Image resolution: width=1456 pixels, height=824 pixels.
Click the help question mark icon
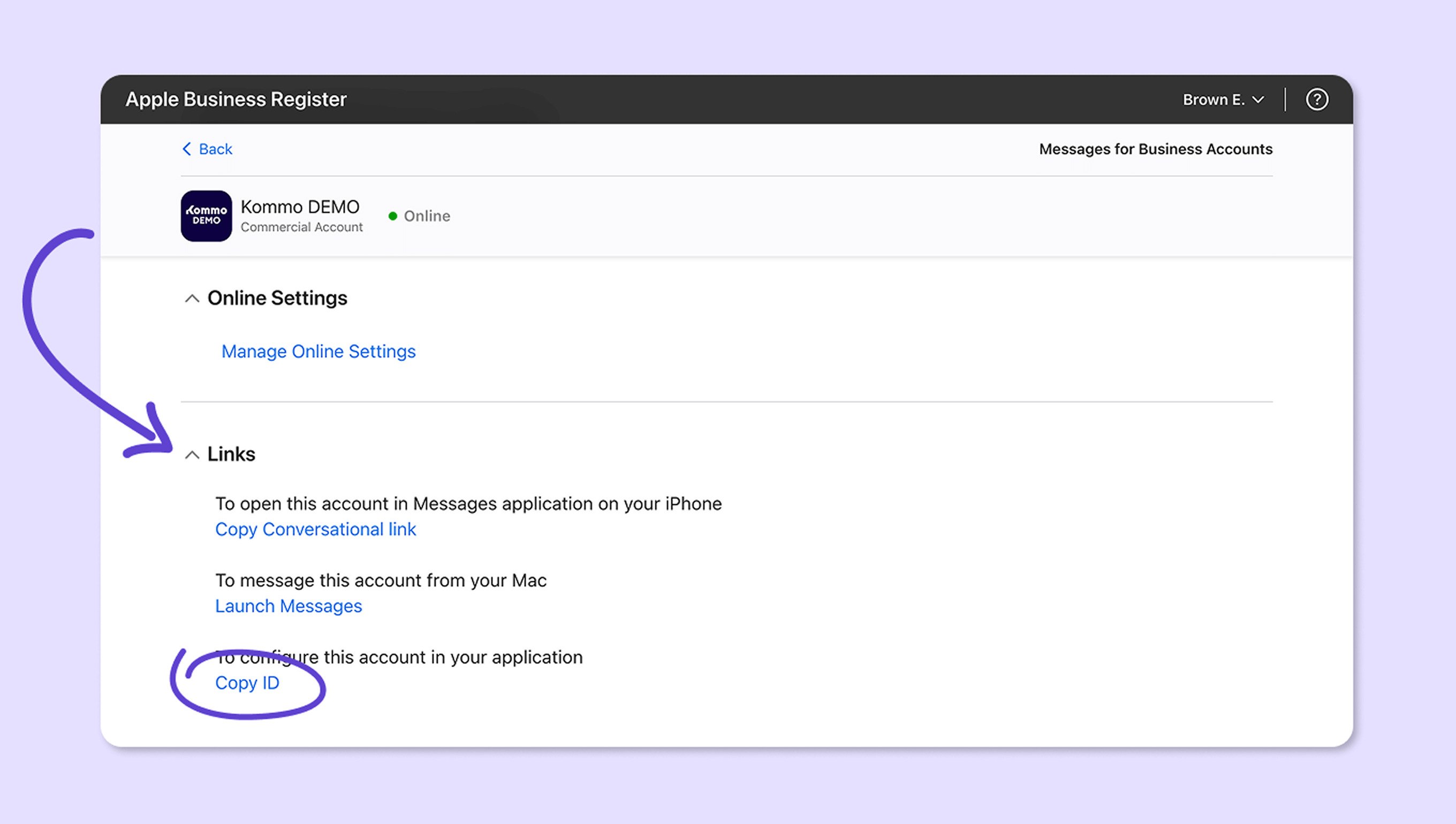pyautogui.click(x=1317, y=100)
